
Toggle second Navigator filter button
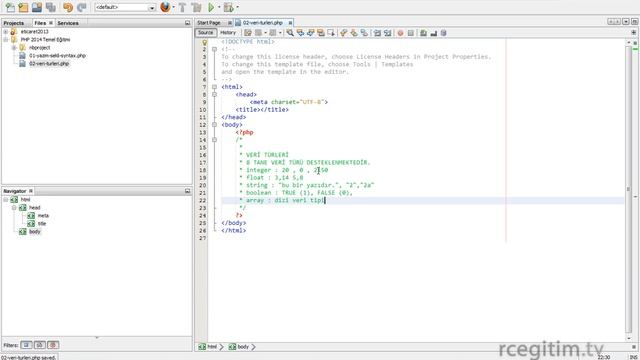point(40,345)
